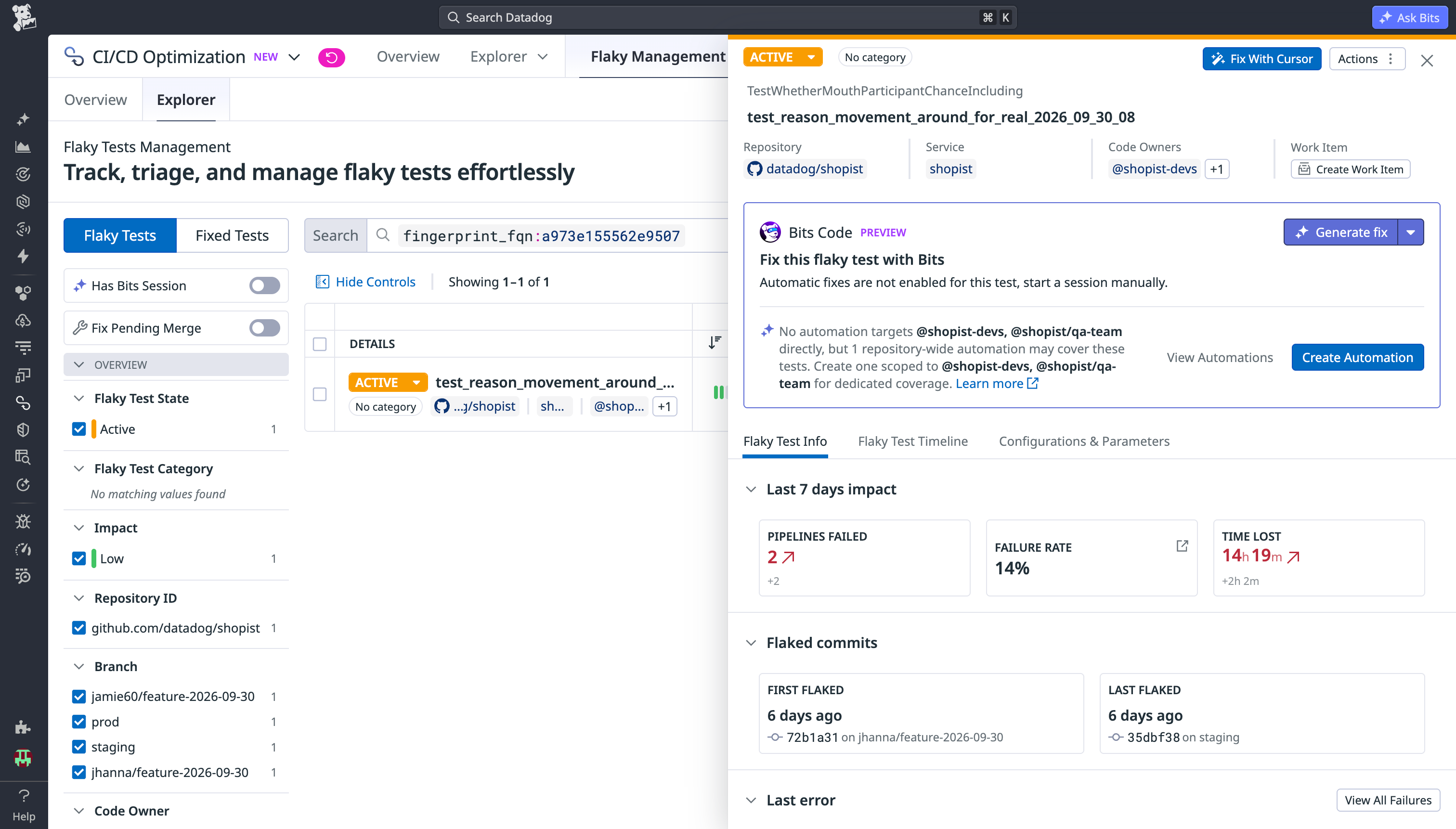Open the Datadog home logo
Screen dimensions: 1456x829
pos(24,17)
